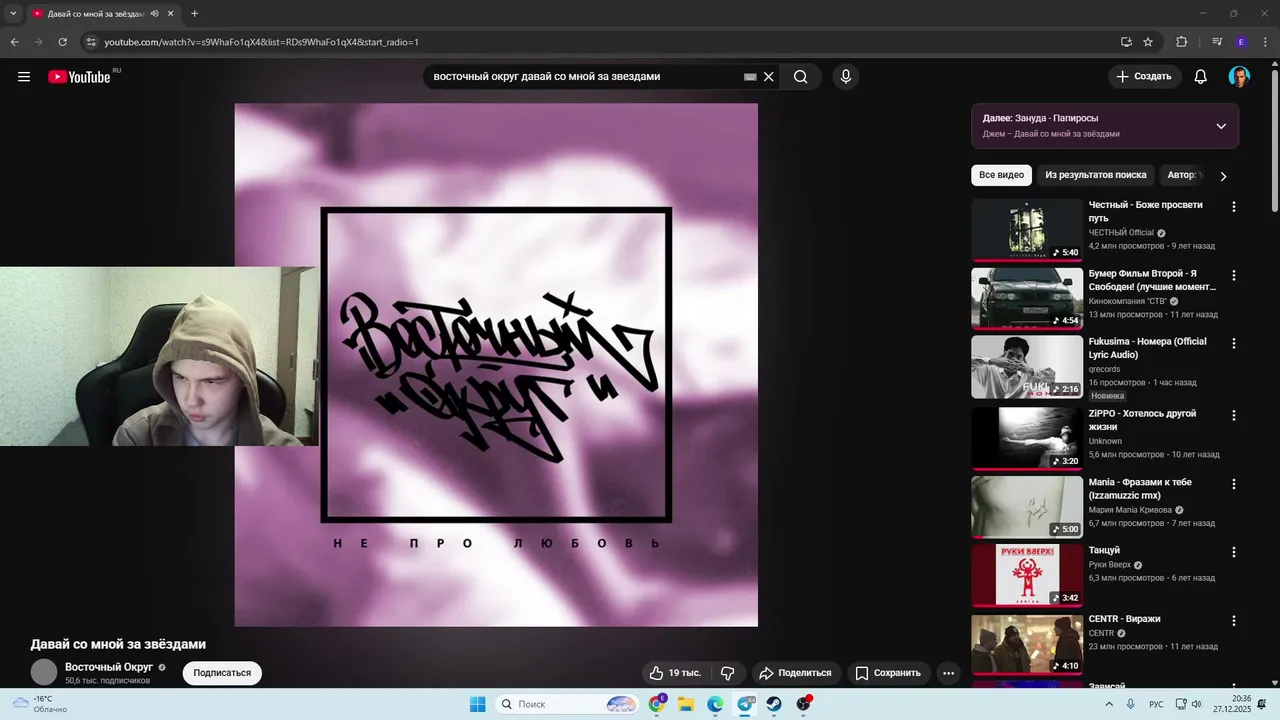
Task: Open File Explorer from the taskbar
Action: [686, 704]
